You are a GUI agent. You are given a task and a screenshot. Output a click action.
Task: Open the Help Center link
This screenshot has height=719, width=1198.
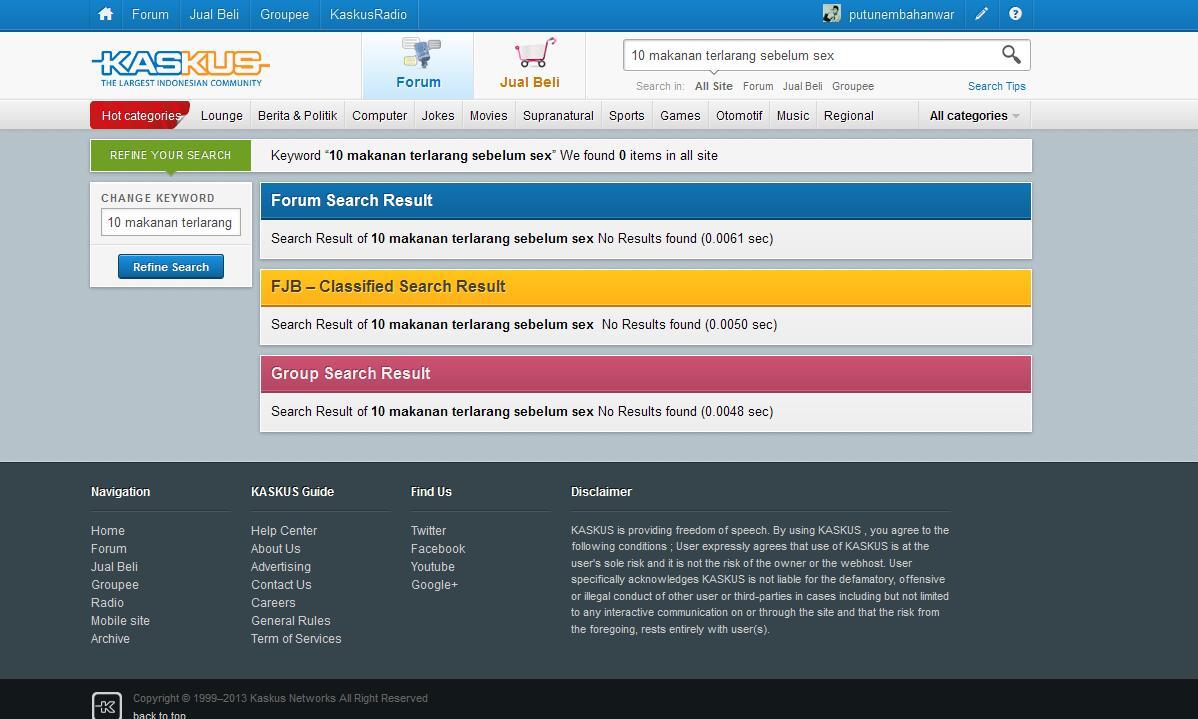[283, 530]
